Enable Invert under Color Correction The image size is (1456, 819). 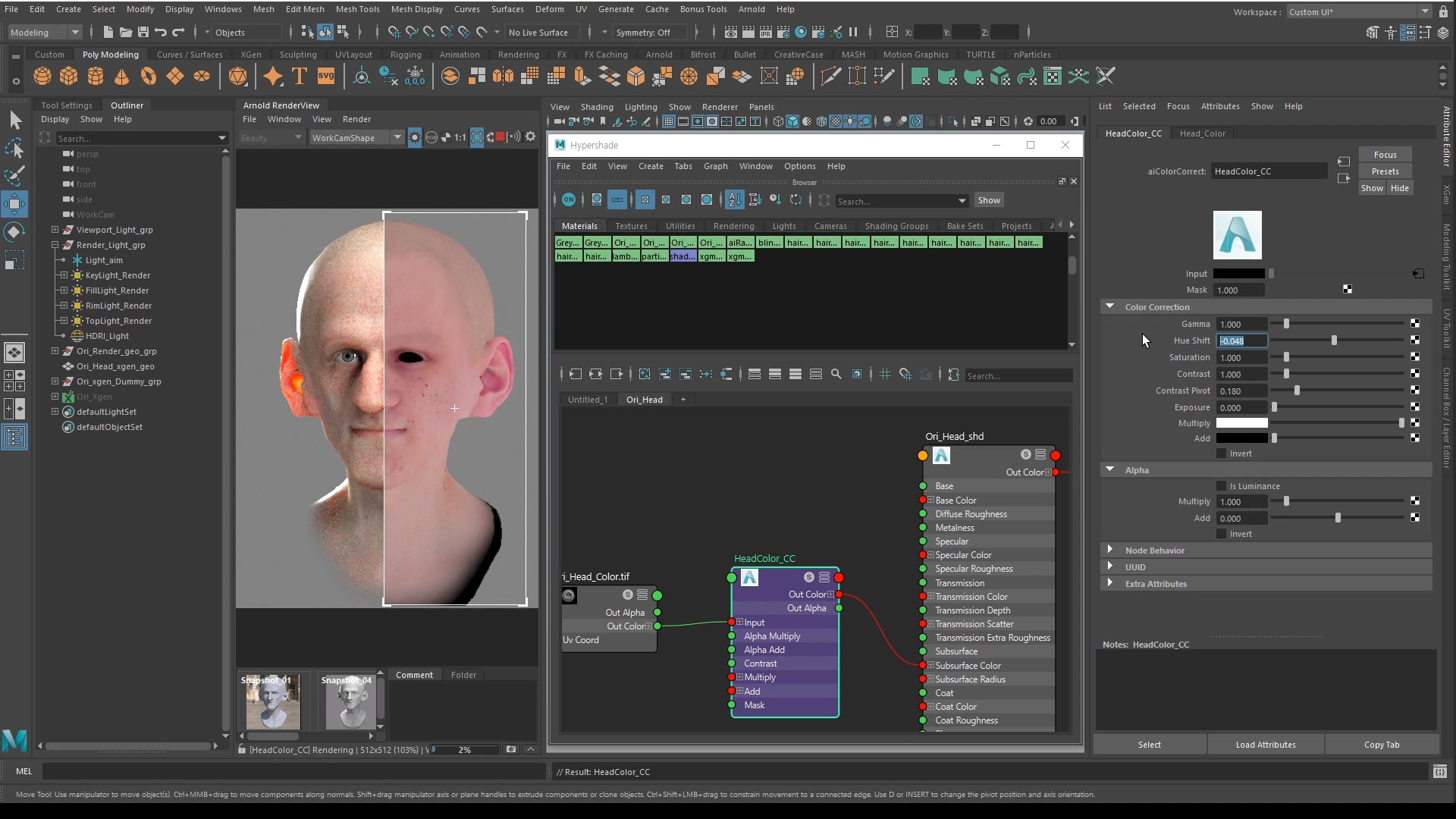coord(1221,453)
